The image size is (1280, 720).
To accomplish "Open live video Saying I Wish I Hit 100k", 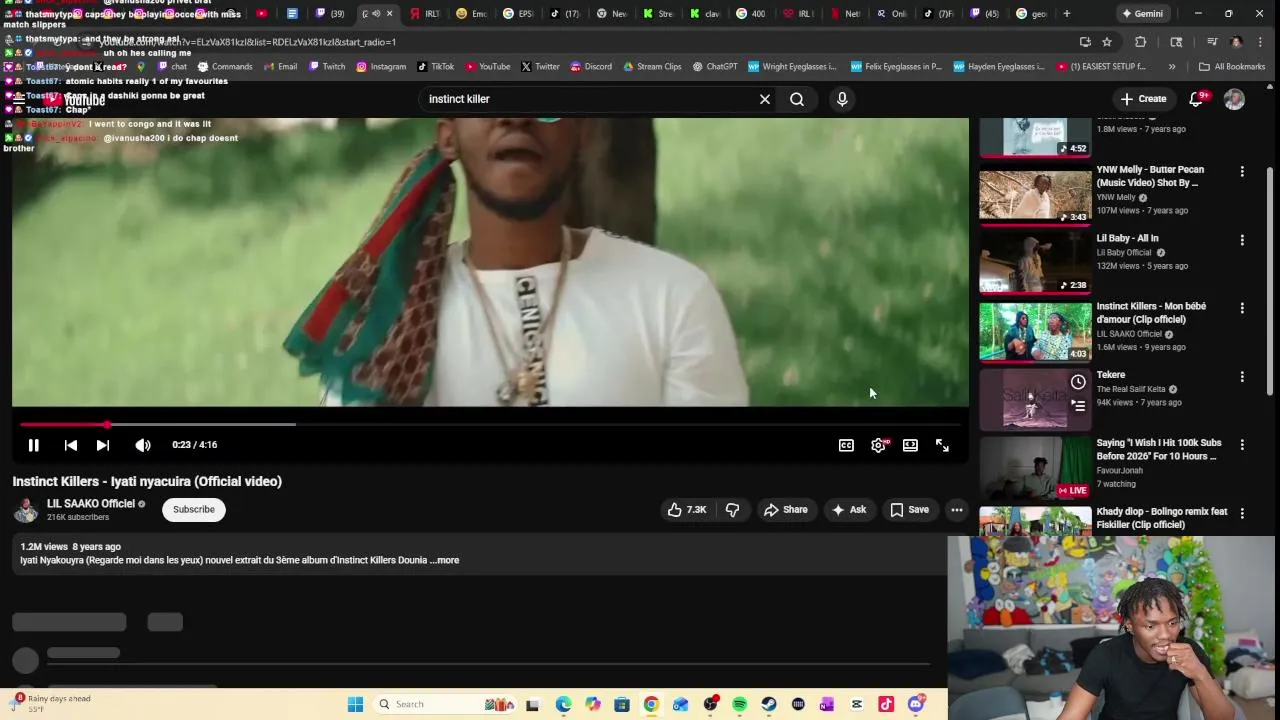I will click(x=1158, y=449).
